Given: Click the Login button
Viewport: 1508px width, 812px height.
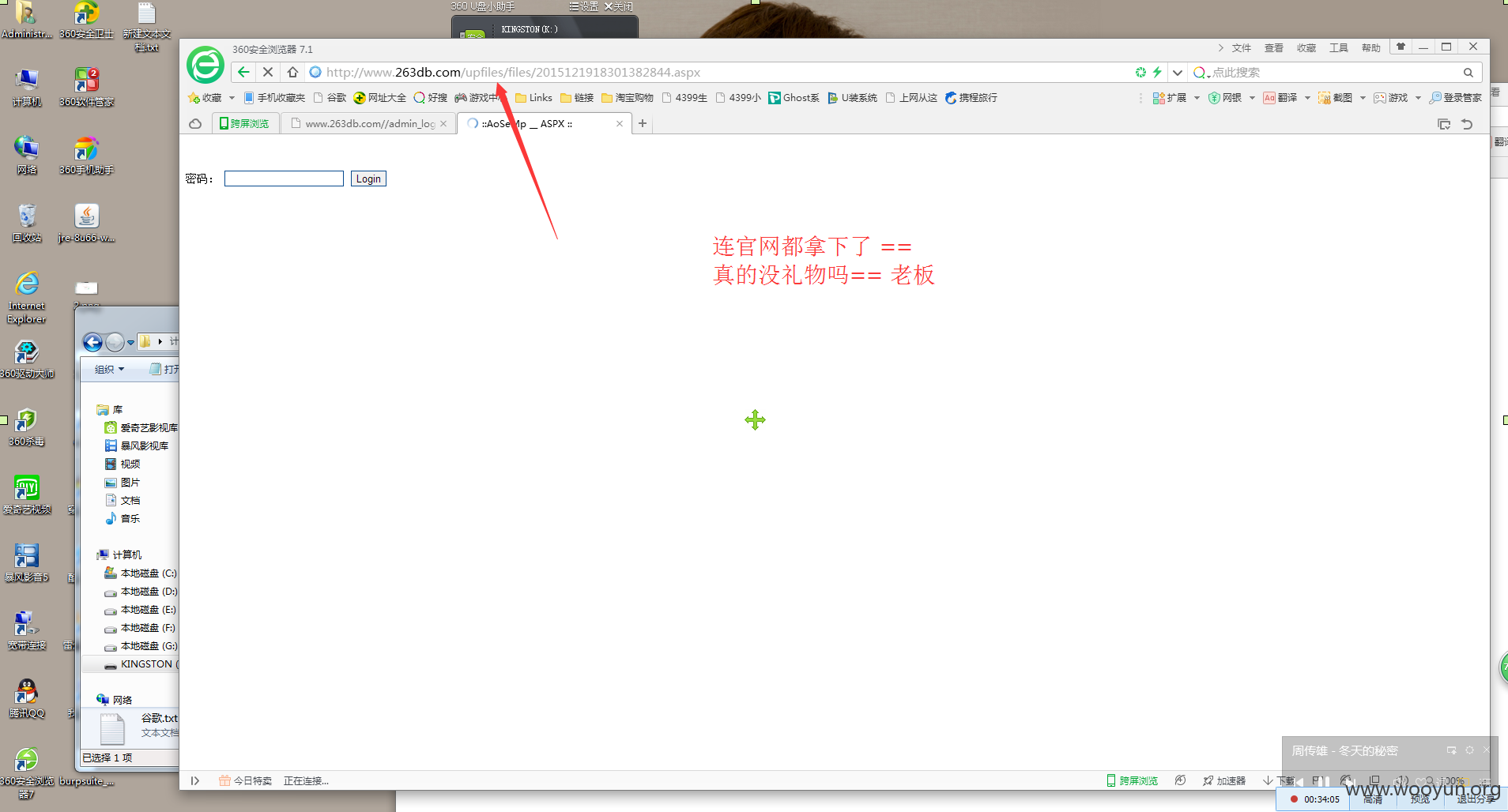Looking at the screenshot, I should point(368,179).
